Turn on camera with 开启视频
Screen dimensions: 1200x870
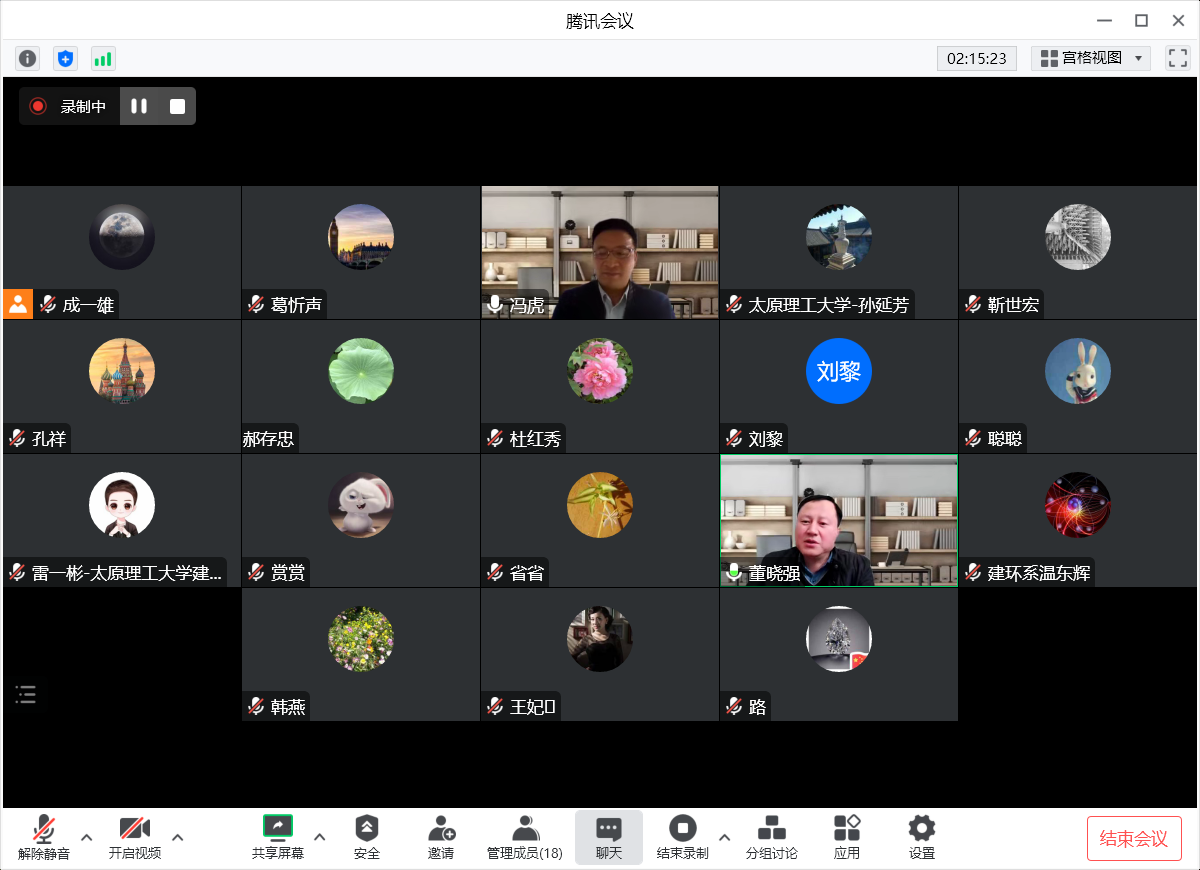pyautogui.click(x=135, y=837)
